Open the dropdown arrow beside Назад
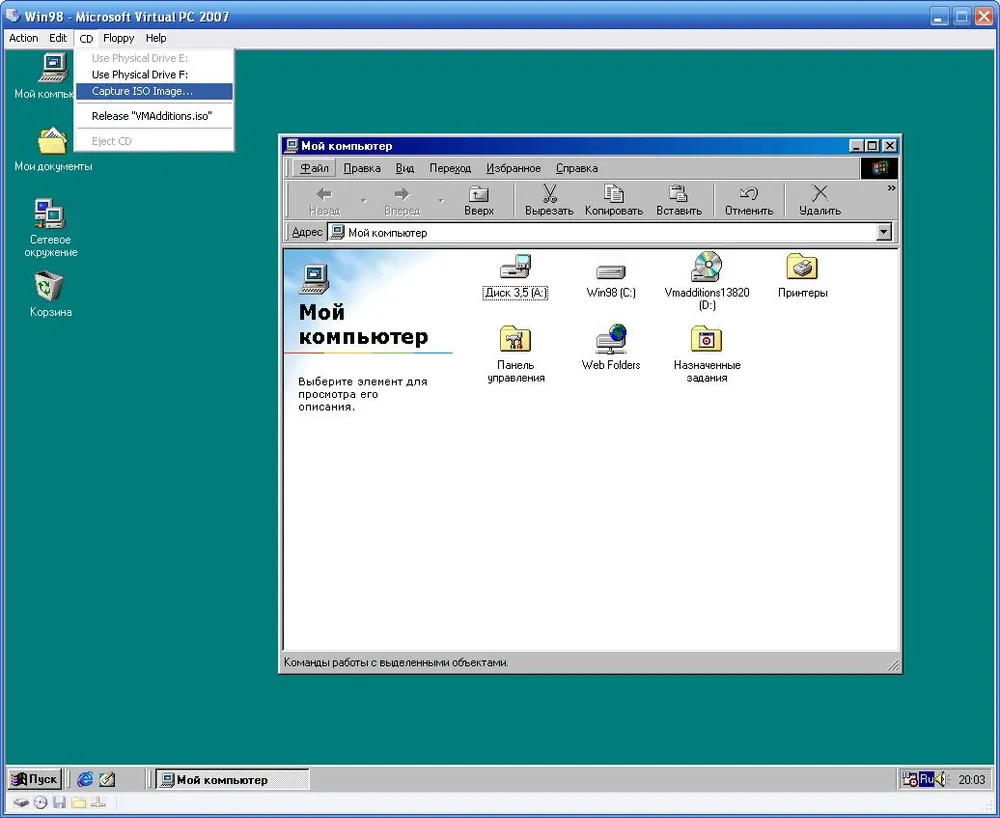The width and height of the screenshot is (1000, 818). [x=363, y=201]
